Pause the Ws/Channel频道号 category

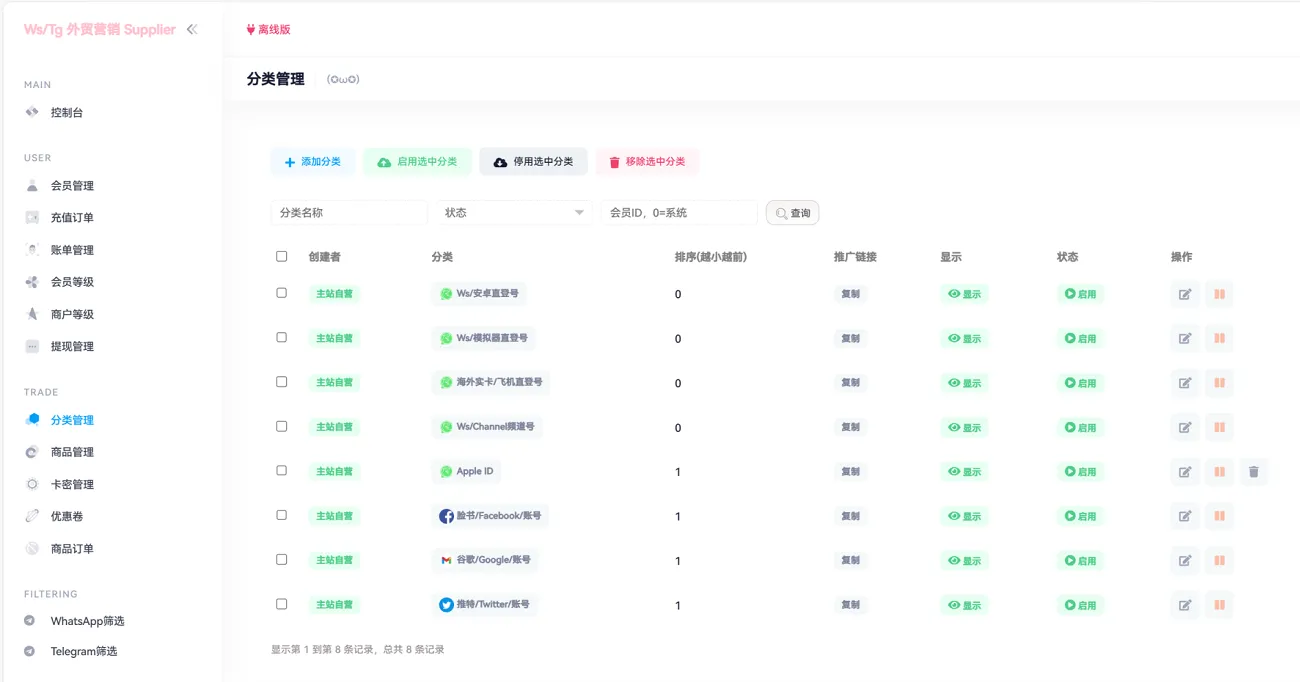pos(1219,427)
